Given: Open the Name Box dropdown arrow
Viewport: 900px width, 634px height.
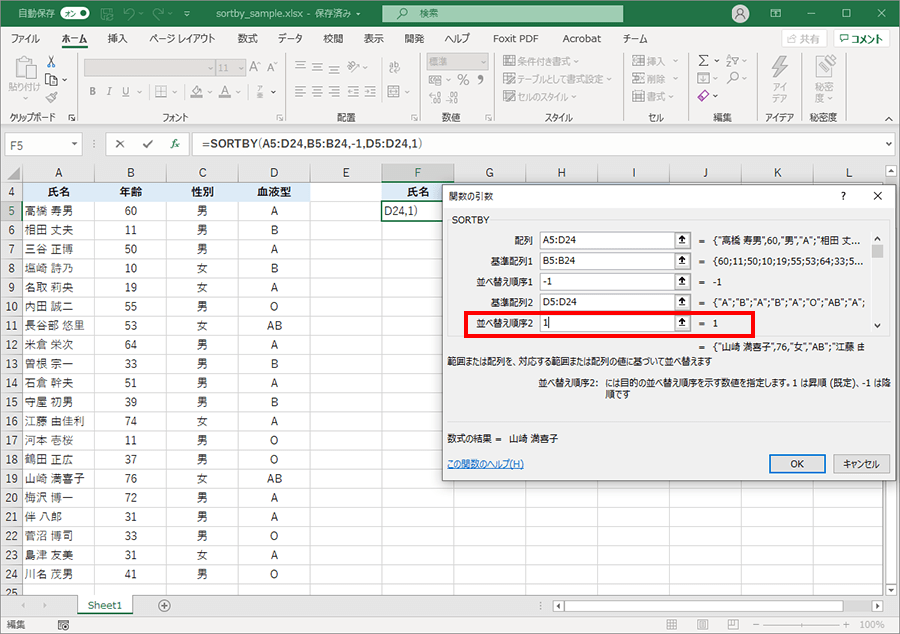Looking at the screenshot, I should [x=75, y=144].
